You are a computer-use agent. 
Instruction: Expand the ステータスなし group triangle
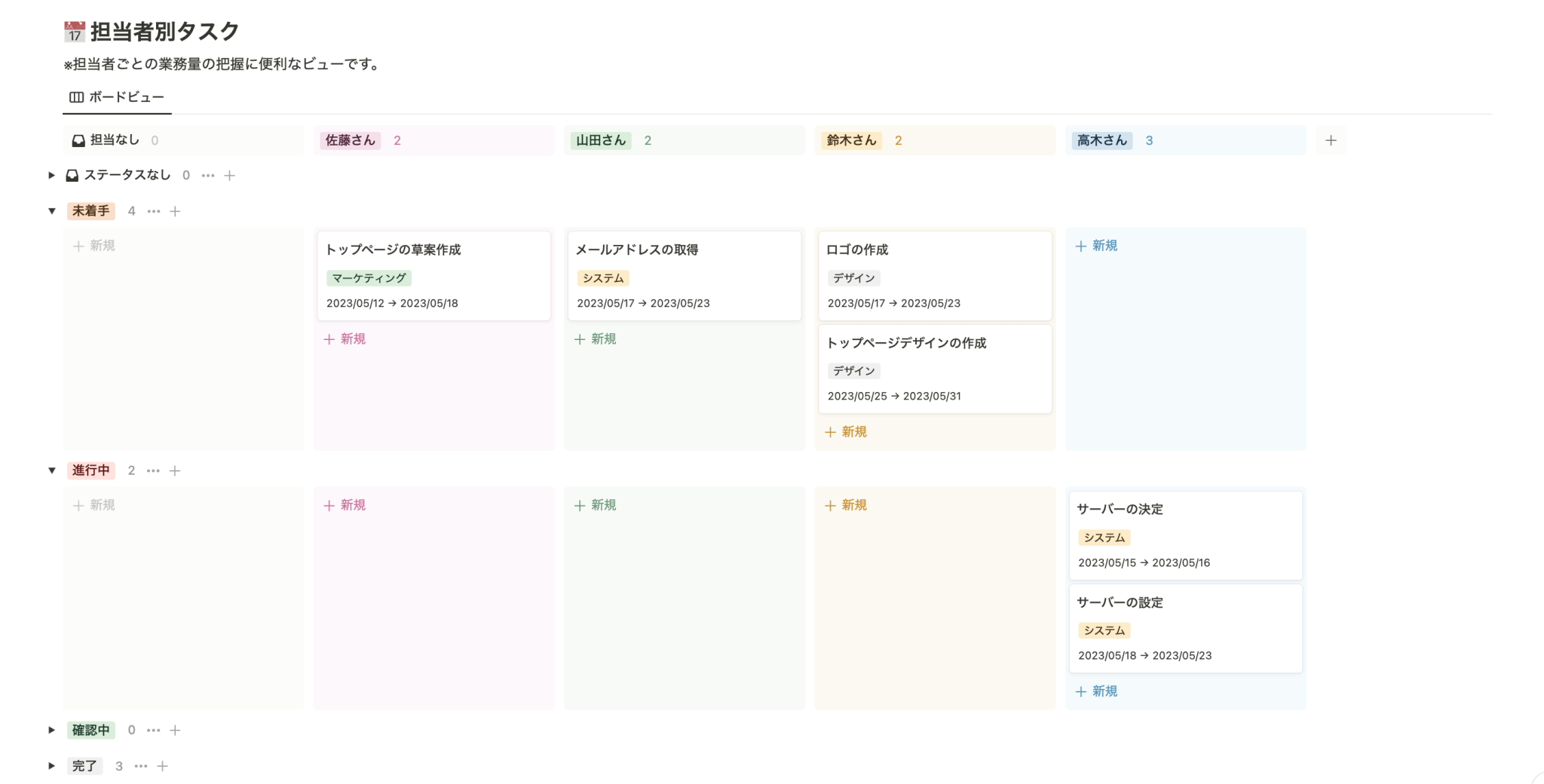51,175
